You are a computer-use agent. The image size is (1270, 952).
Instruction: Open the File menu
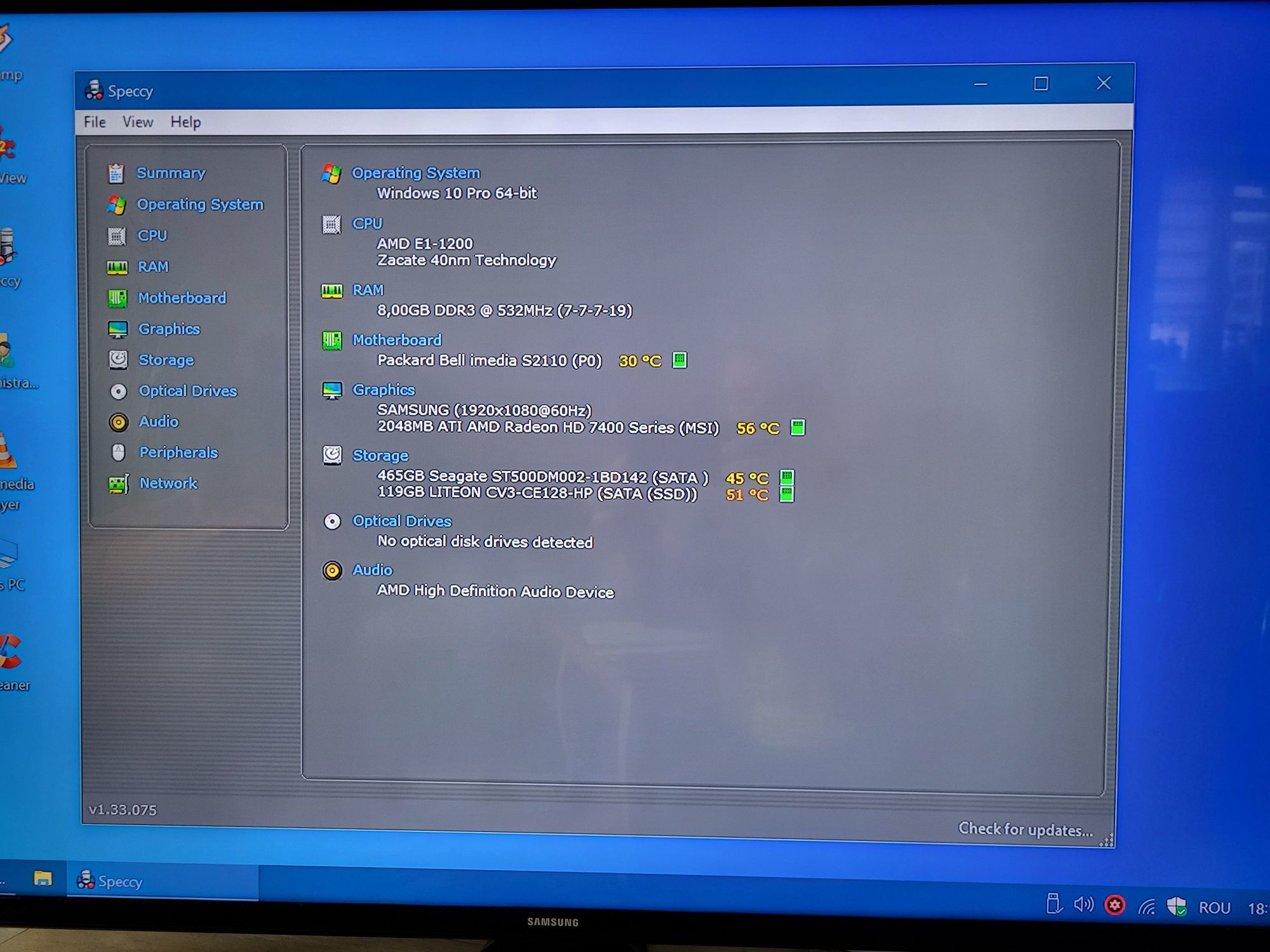click(95, 122)
